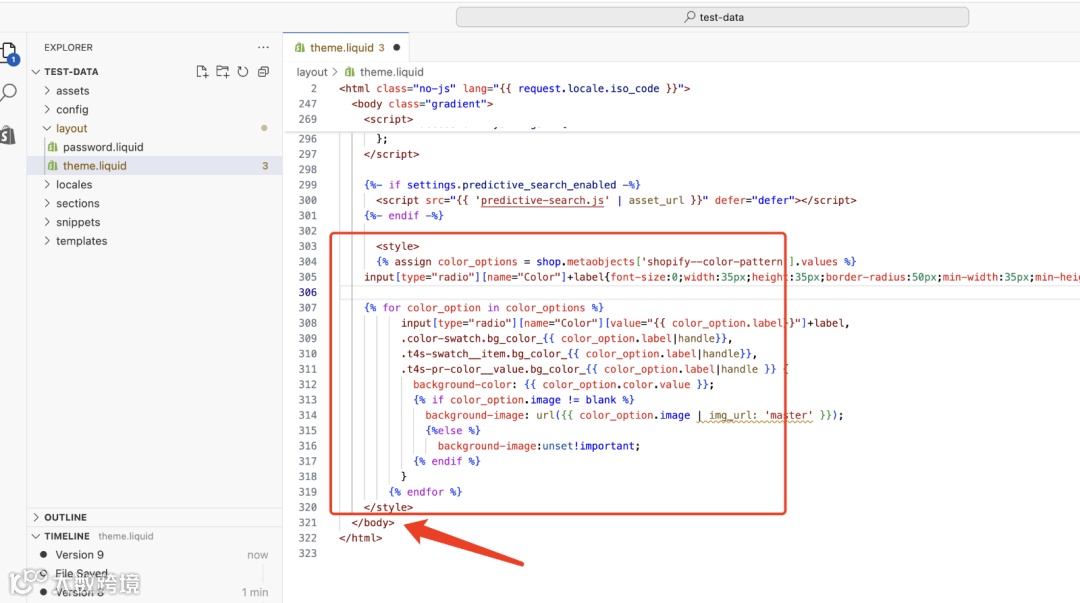Click sticky header line 269 script tag
The height and width of the screenshot is (603, 1080).
[x=388, y=119]
